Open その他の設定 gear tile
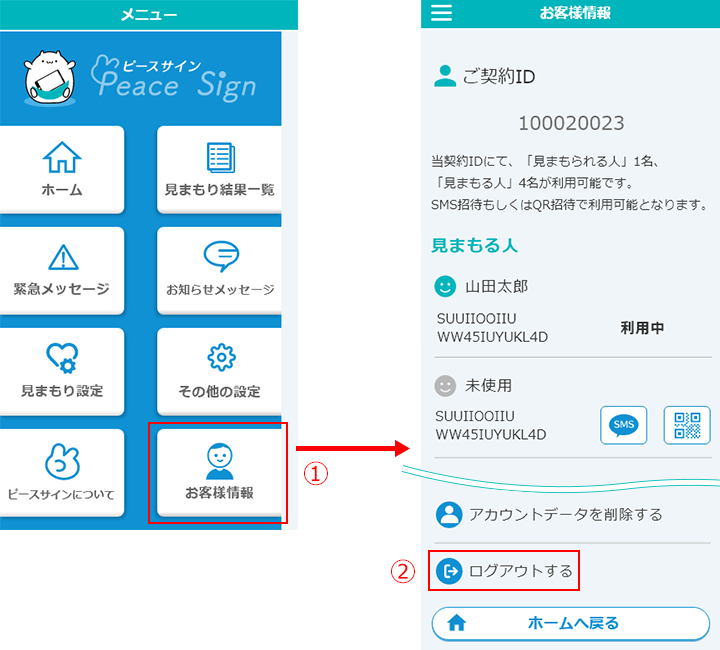The height and width of the screenshot is (650, 720). coord(219,370)
